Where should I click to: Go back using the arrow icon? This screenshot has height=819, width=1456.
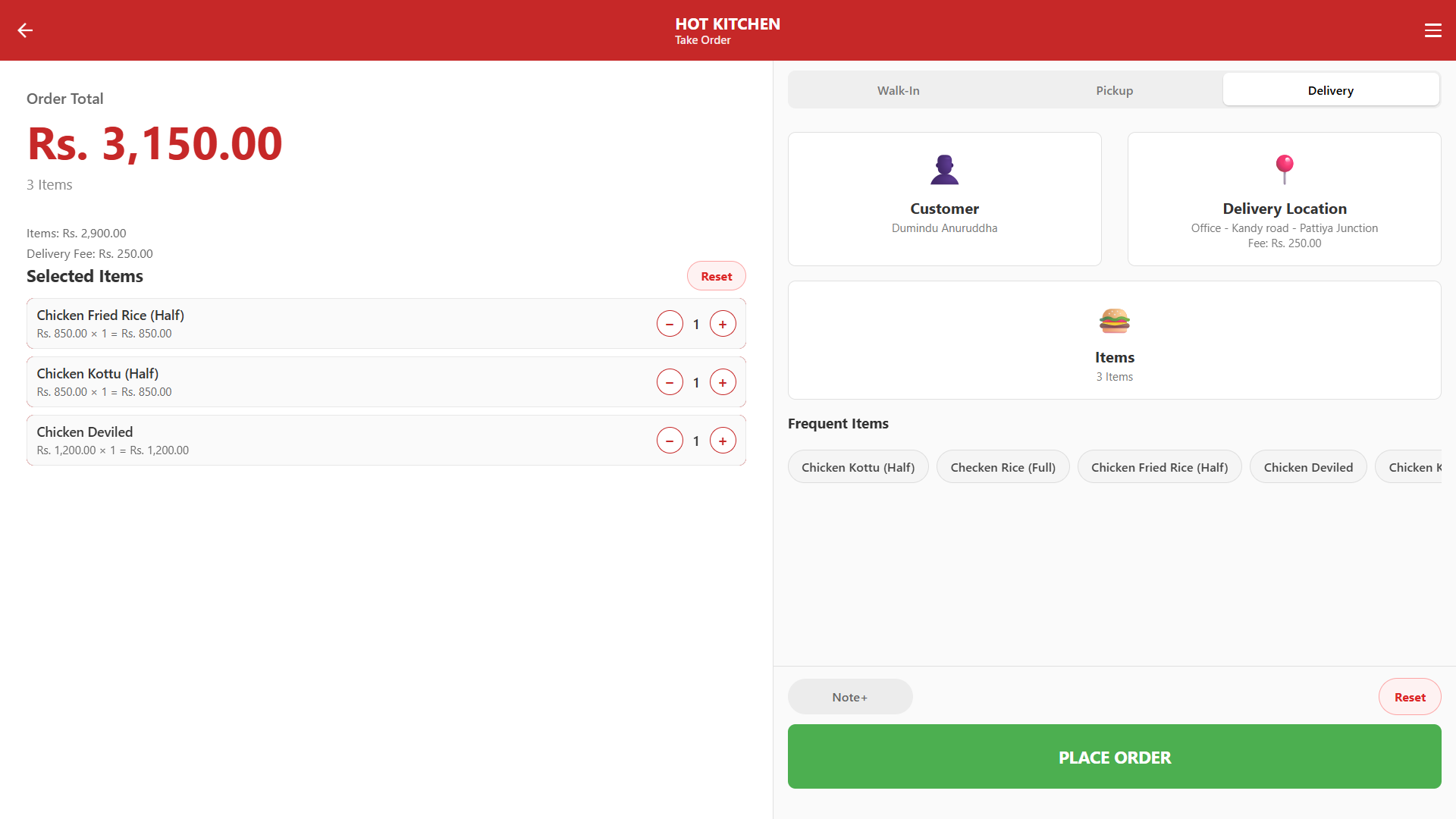[x=25, y=30]
